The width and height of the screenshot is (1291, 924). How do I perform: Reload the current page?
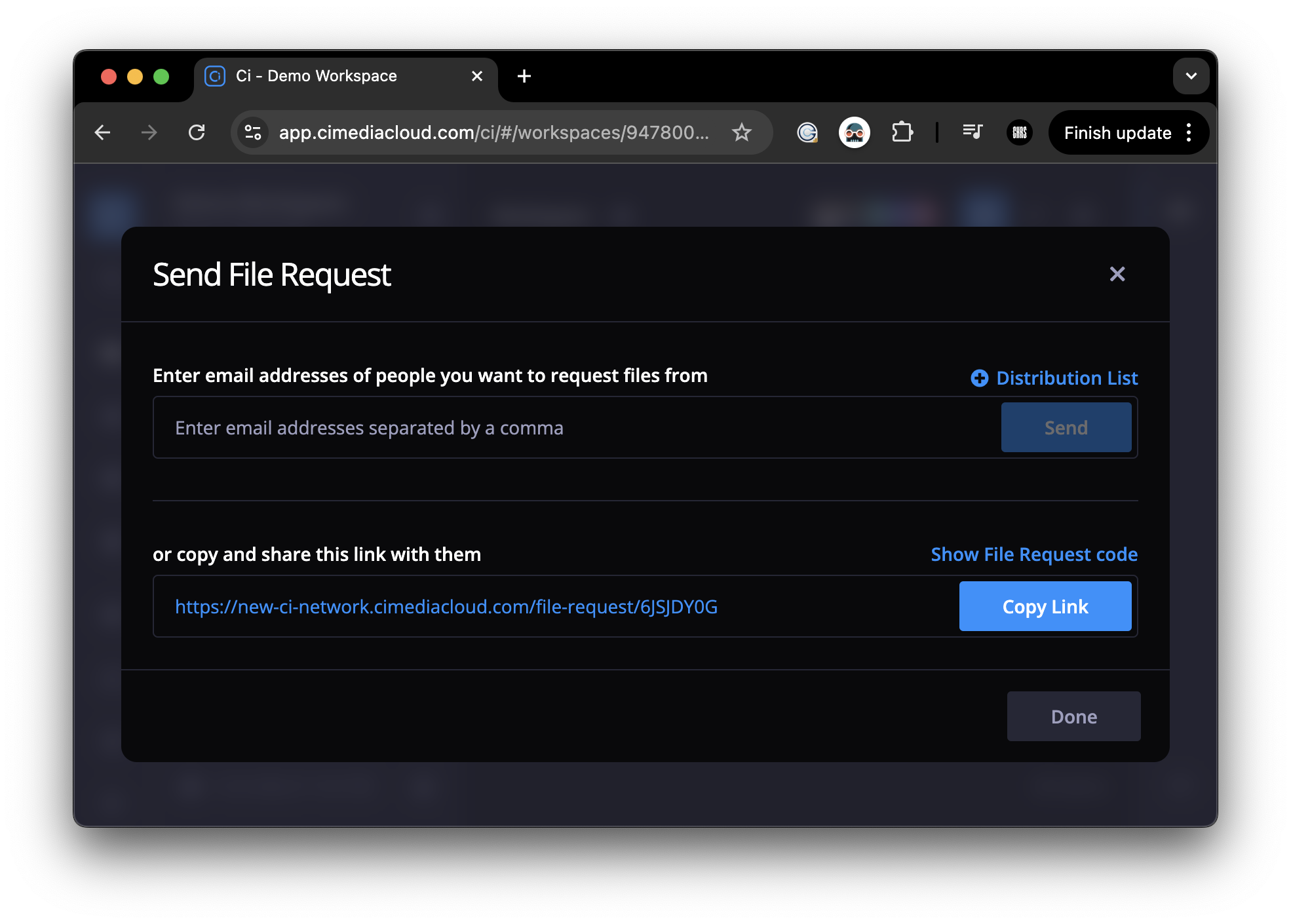tap(197, 132)
